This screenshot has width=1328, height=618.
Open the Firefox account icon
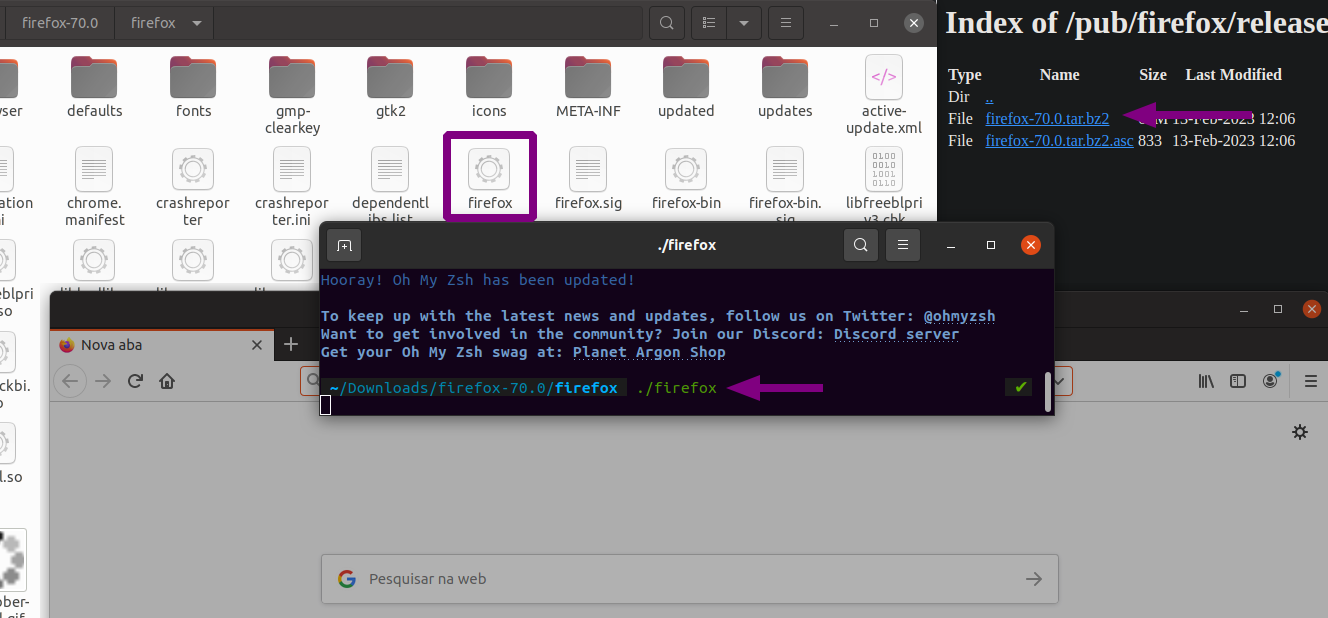tap(1270, 381)
